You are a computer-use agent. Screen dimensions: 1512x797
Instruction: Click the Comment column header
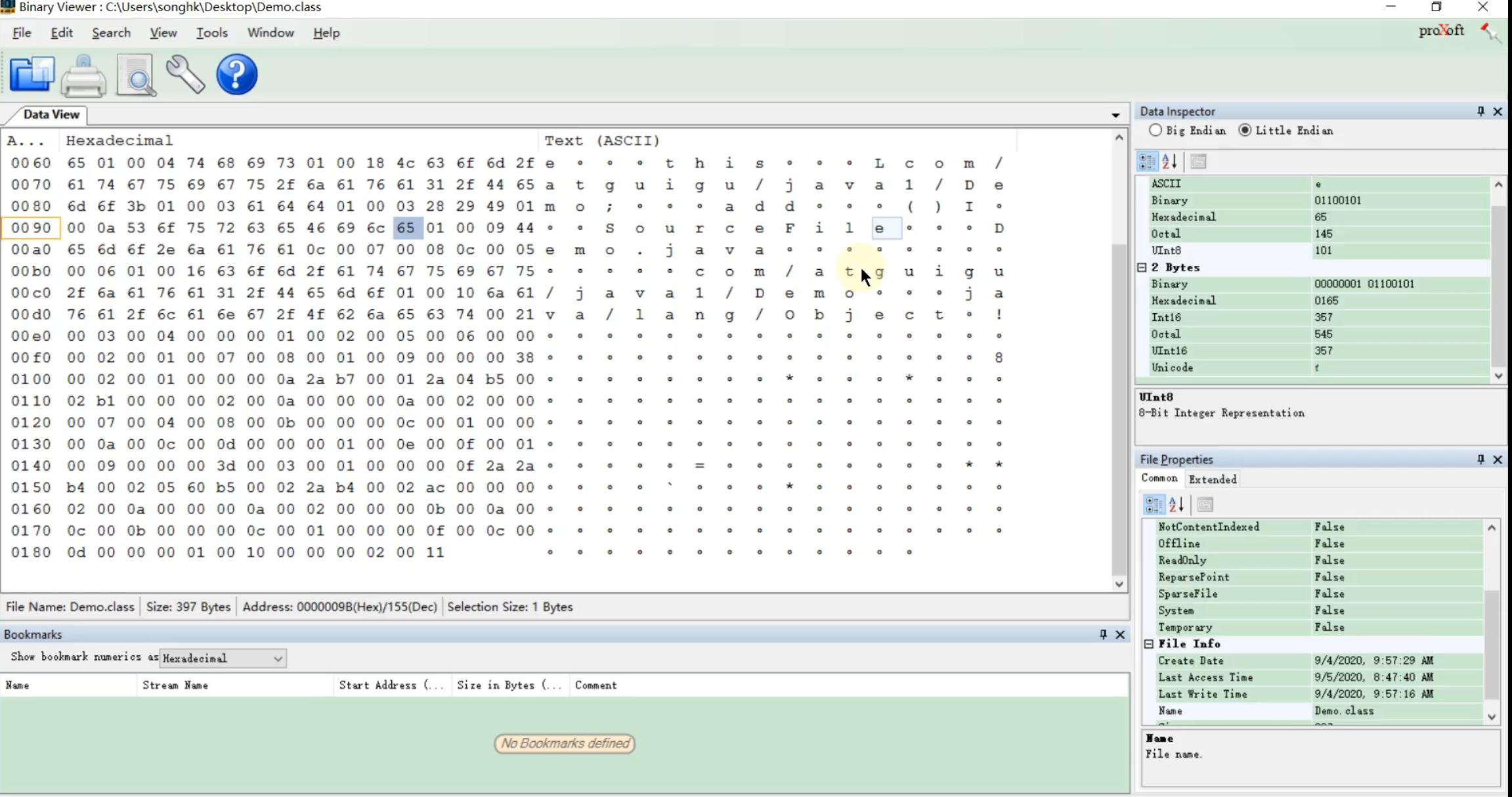848,685
